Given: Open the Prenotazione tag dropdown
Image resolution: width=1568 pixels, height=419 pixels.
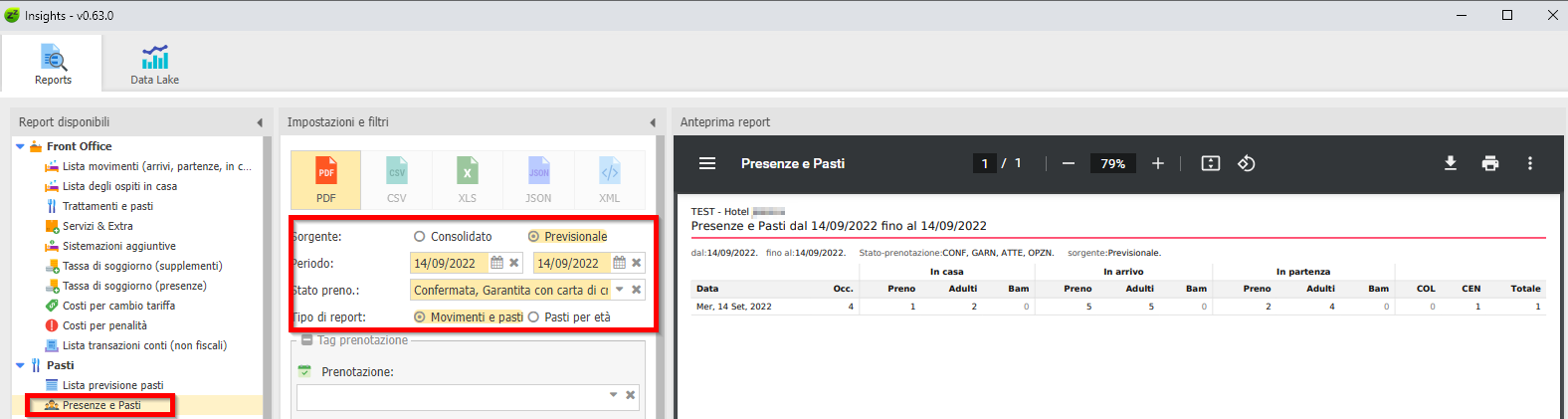Looking at the screenshot, I should tap(613, 396).
